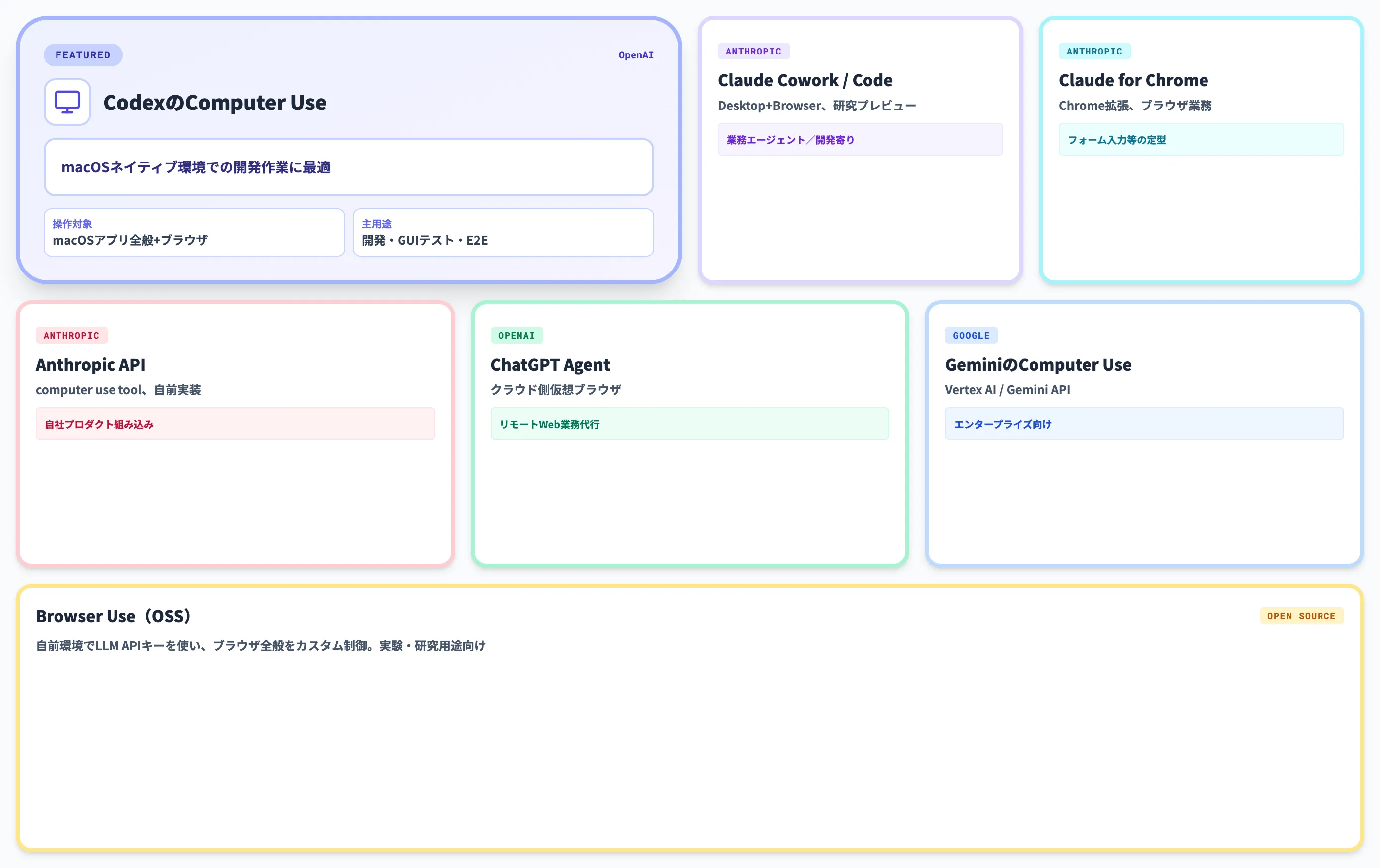Viewport: 1380px width, 868px height.
Task: Click the Desktop+Browser、研究プレビュー subtitle
Action: click(817, 106)
